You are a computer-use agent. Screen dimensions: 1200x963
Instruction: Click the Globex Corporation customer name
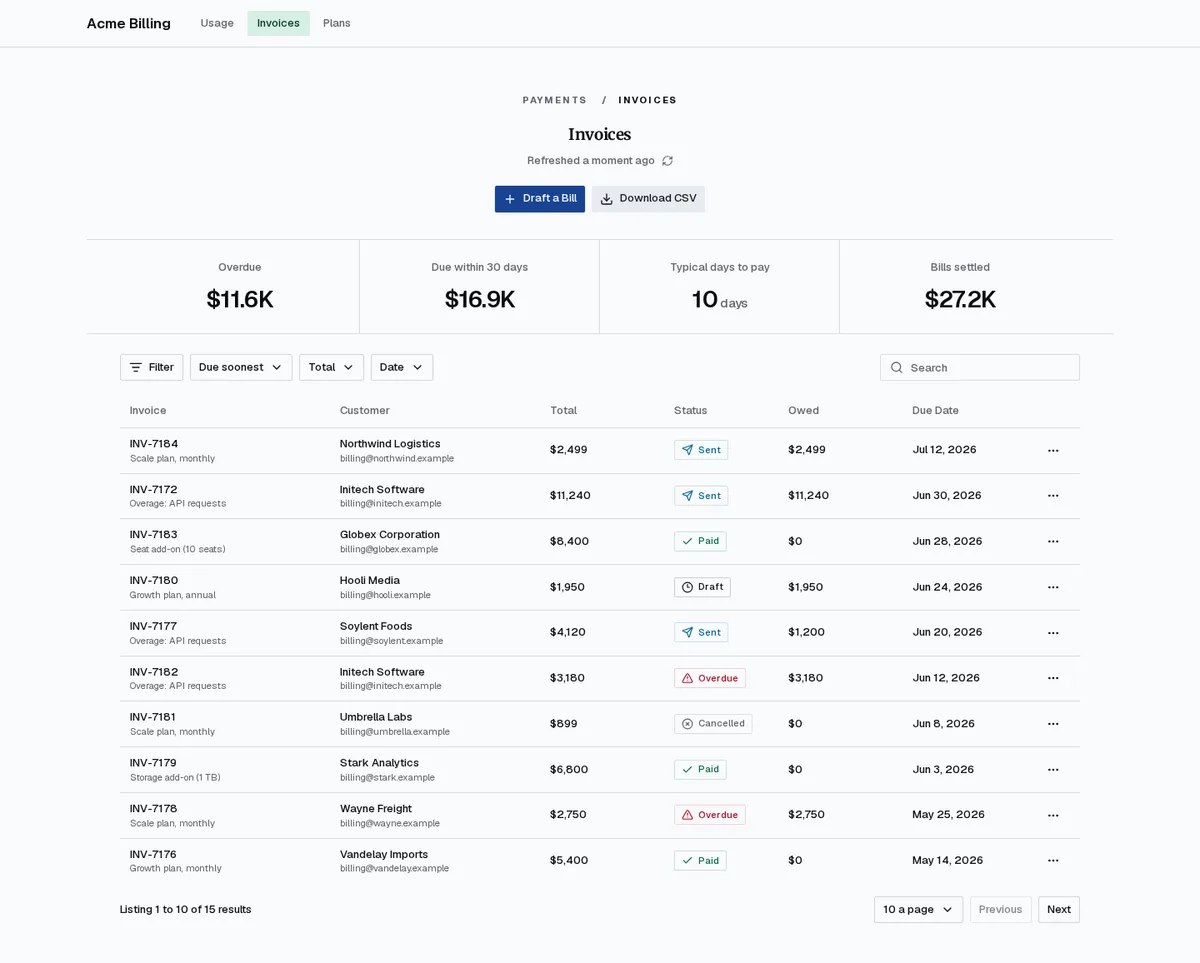[x=390, y=535]
